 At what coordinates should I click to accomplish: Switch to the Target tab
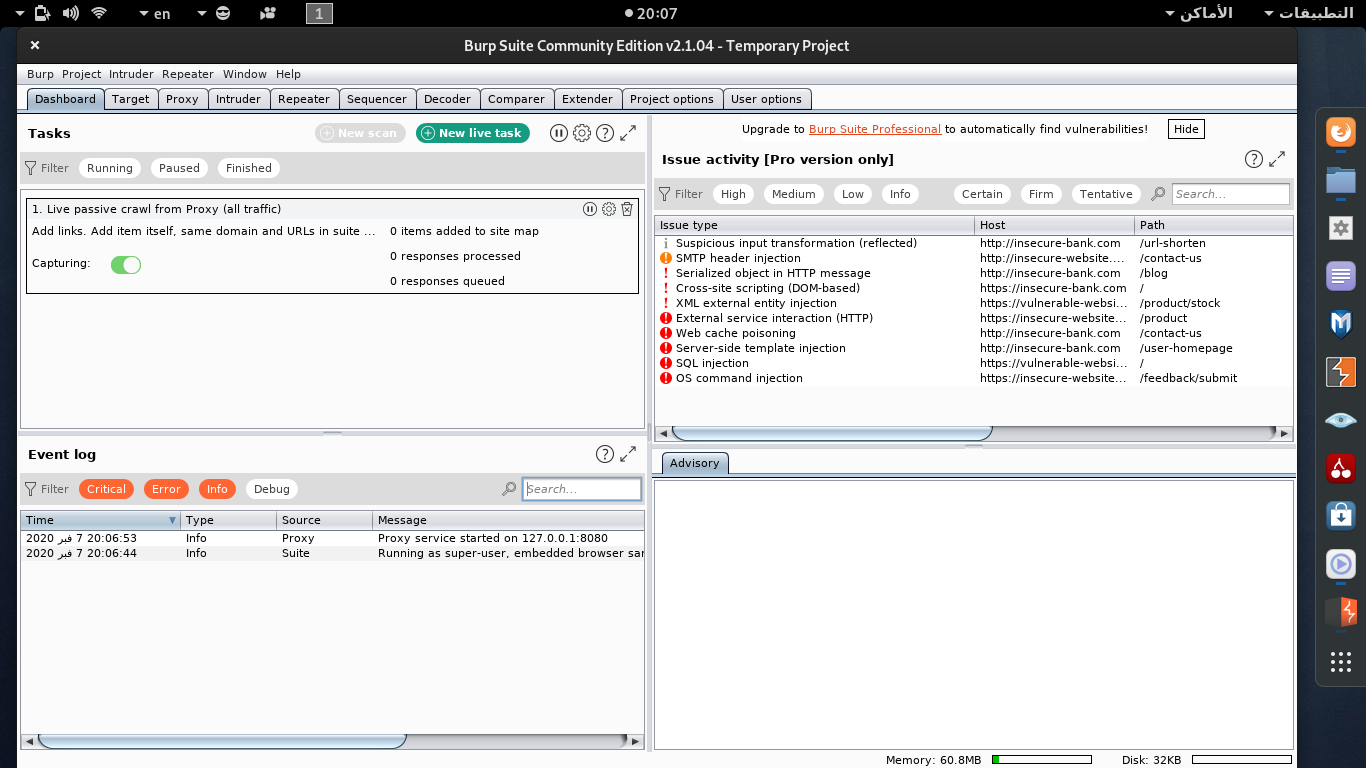[x=131, y=99]
